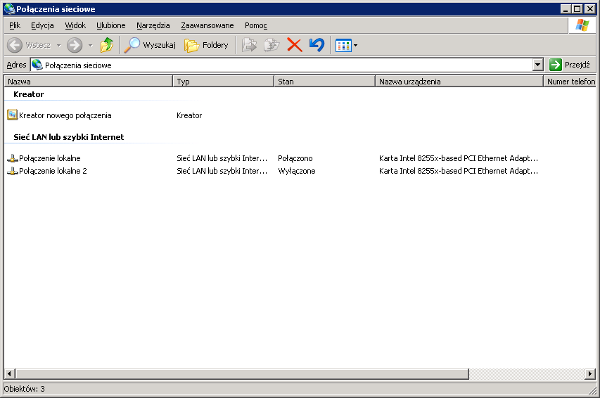Open the Widok menu
The image size is (600, 398).
point(75,25)
